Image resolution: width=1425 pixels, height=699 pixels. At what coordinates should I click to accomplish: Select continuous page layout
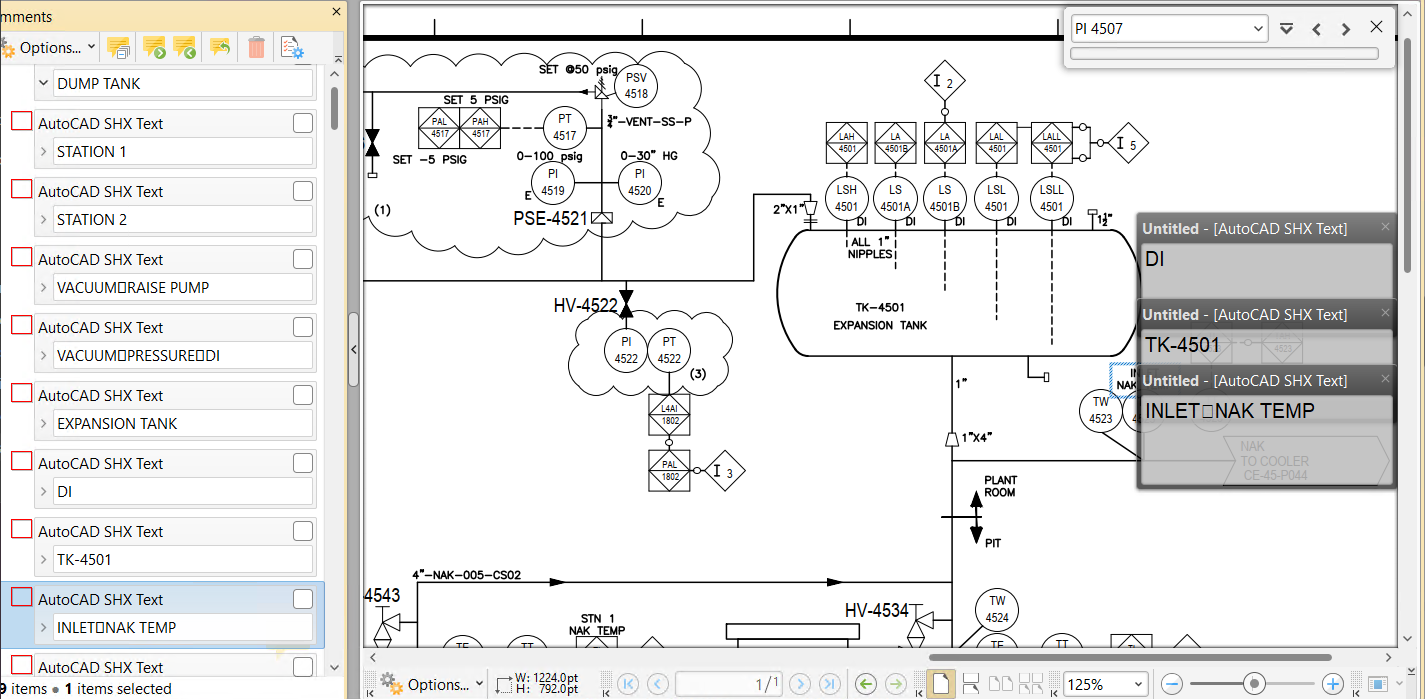coord(970,684)
